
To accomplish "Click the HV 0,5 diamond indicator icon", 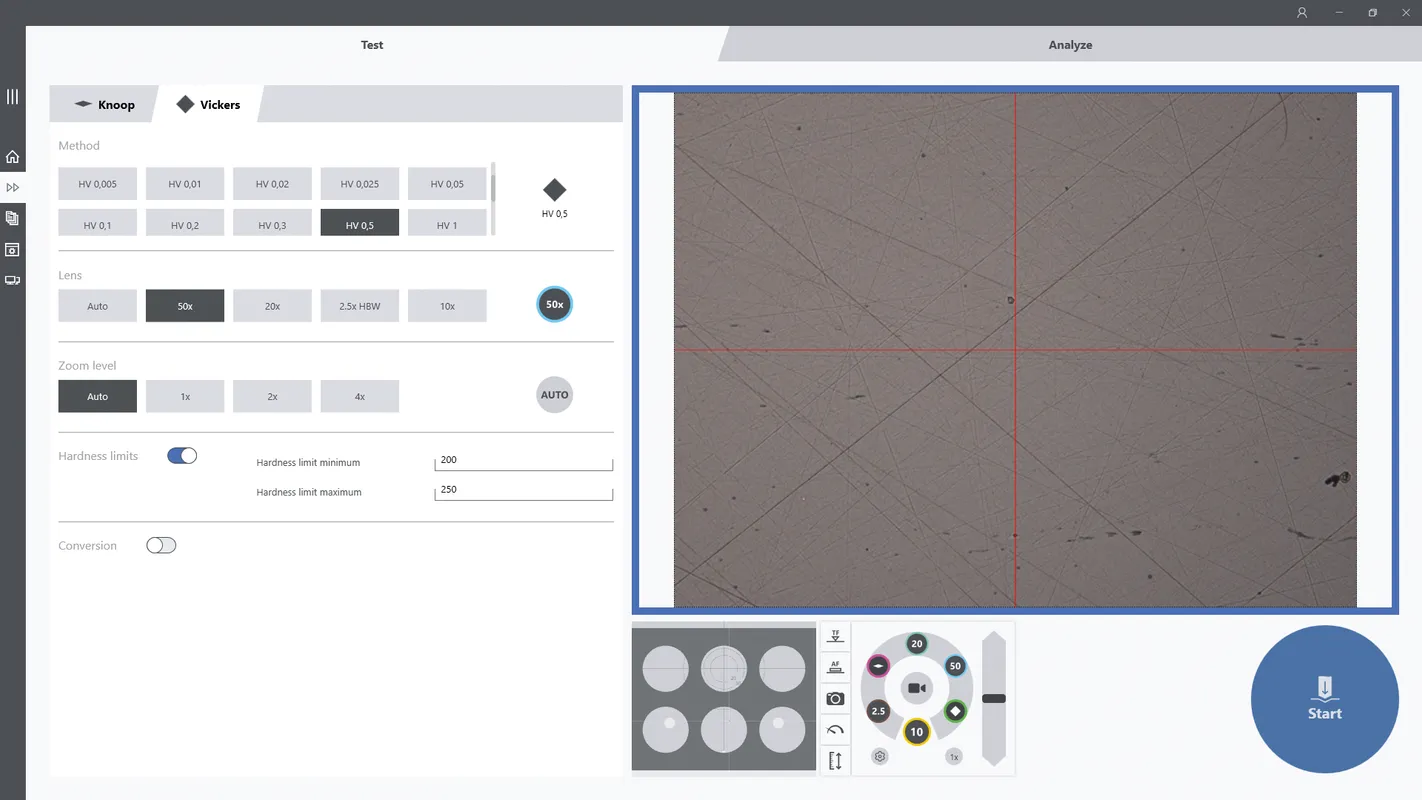I will 554,190.
